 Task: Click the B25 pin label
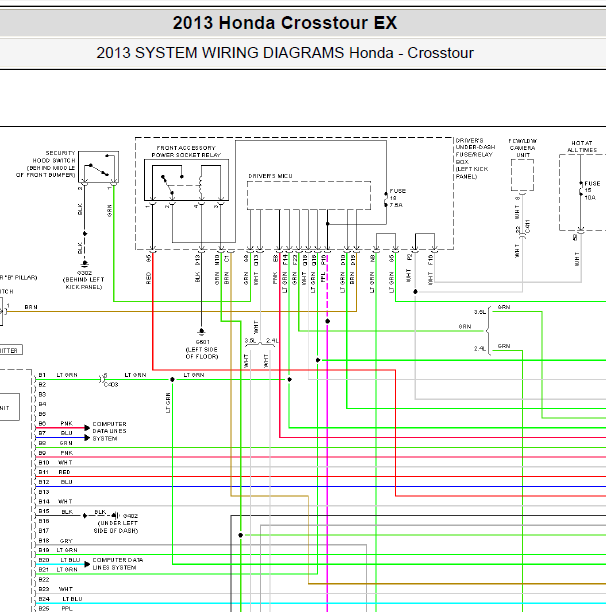44,609
